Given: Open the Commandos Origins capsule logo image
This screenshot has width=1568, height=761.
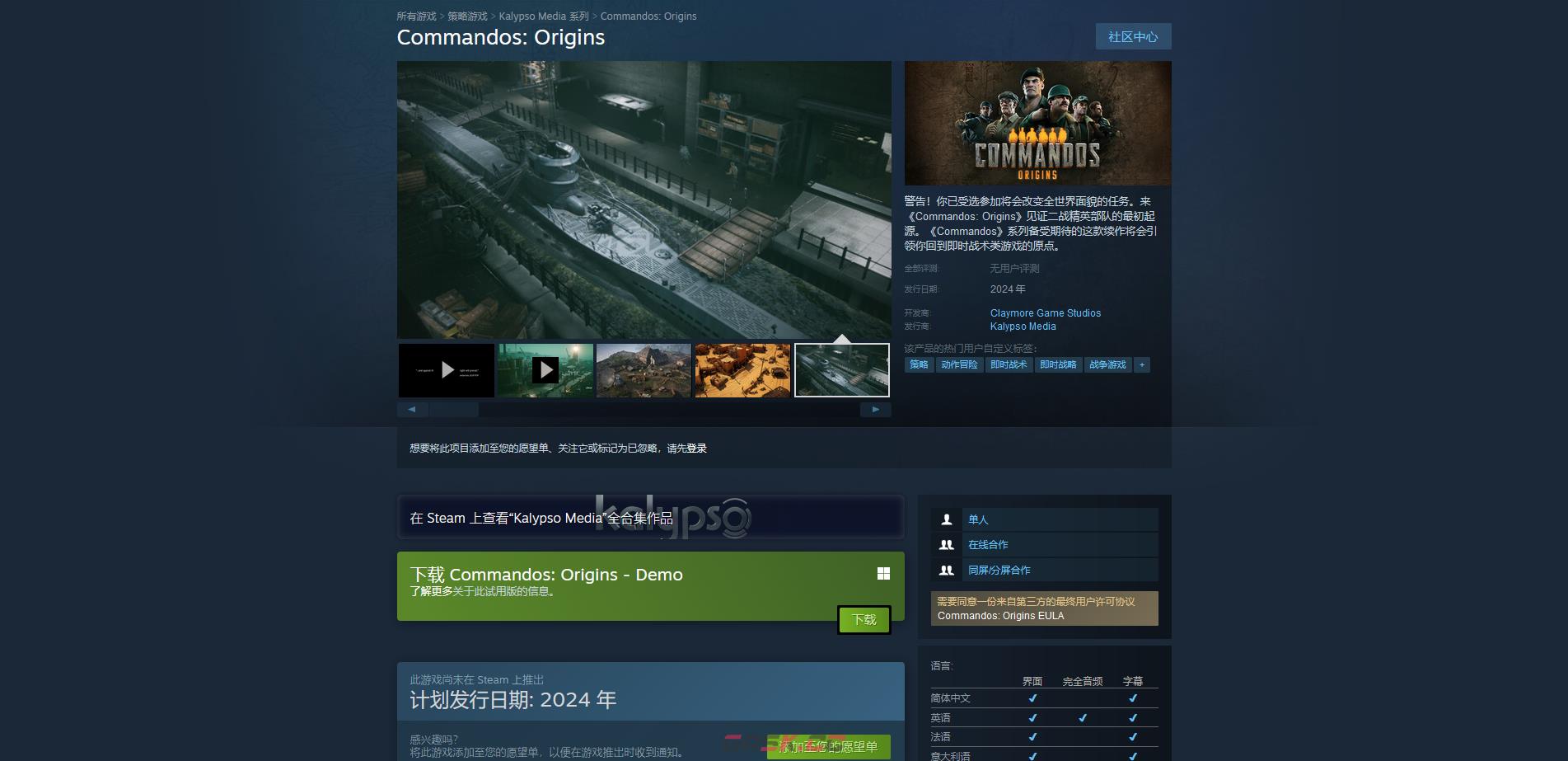Looking at the screenshot, I should 1037,123.
